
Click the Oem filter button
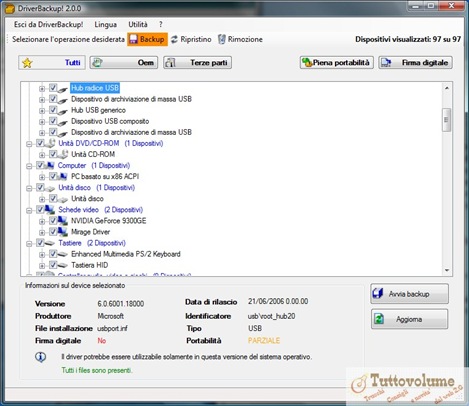pos(124,63)
